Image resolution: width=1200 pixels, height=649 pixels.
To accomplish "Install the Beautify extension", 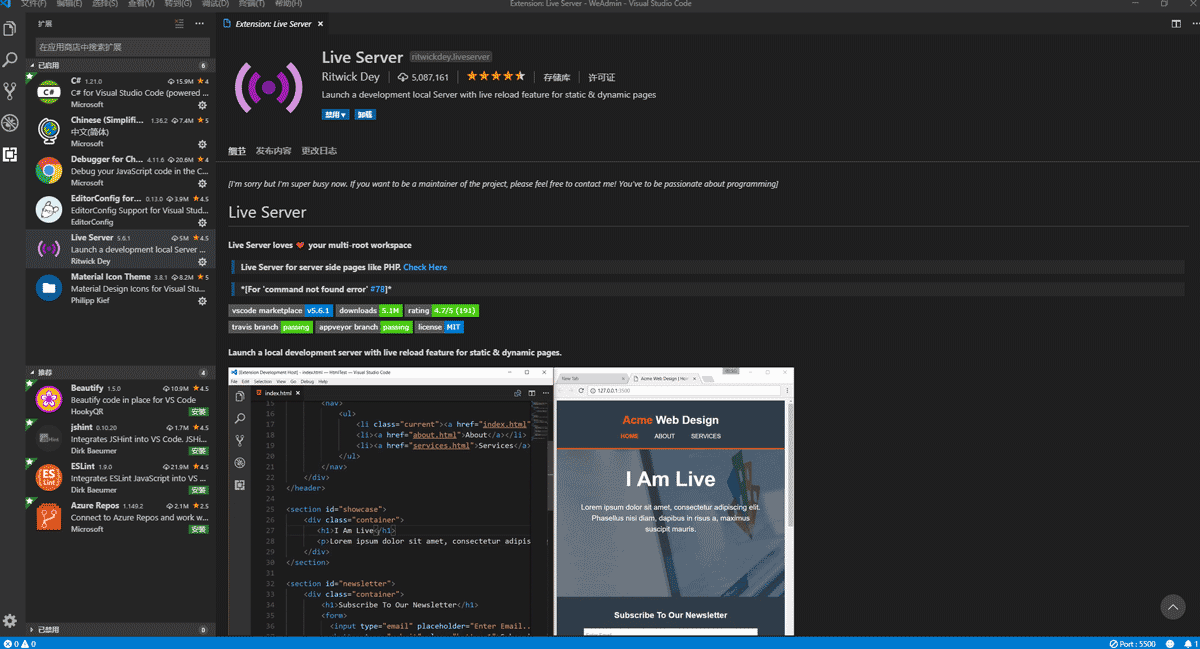I will coord(198,412).
